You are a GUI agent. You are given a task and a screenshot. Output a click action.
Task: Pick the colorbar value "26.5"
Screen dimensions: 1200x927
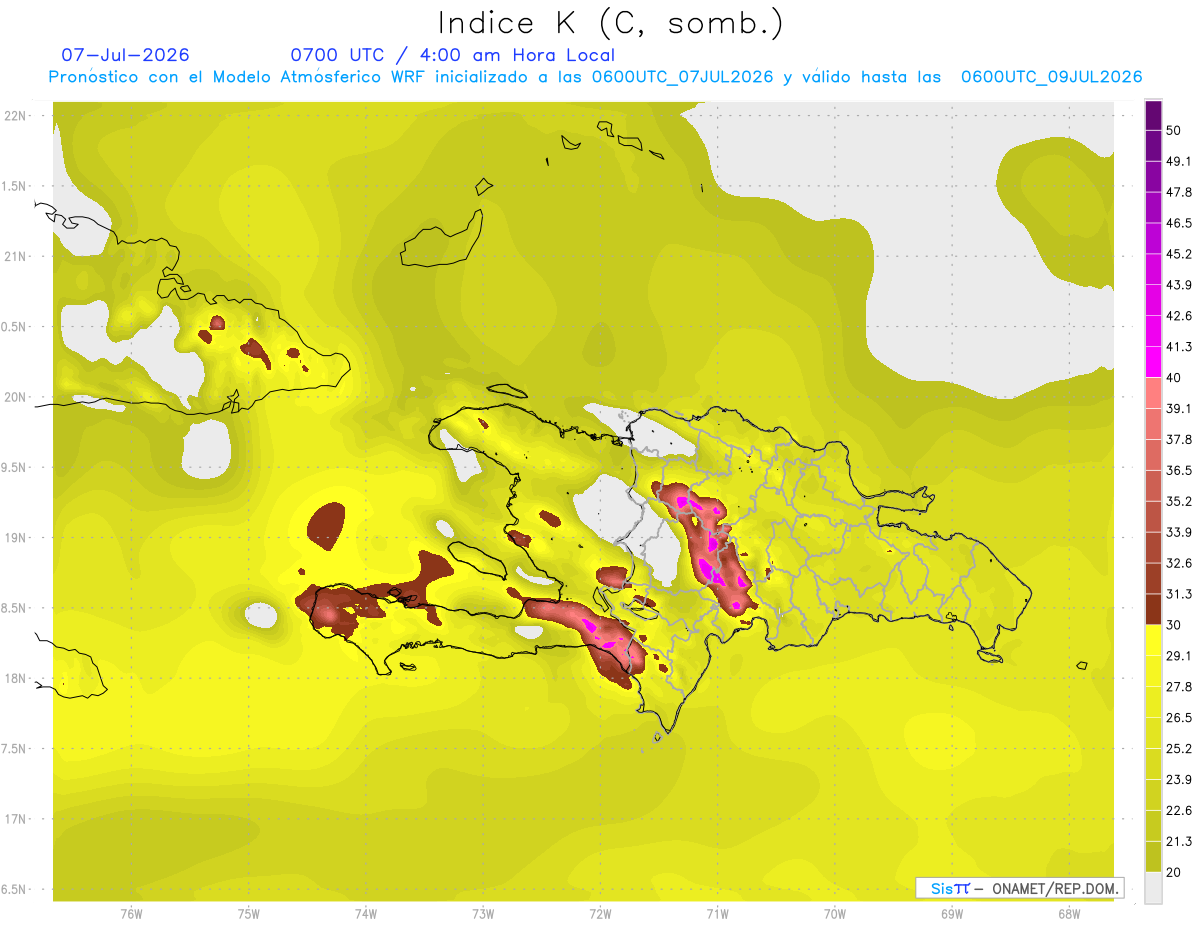click(1178, 717)
